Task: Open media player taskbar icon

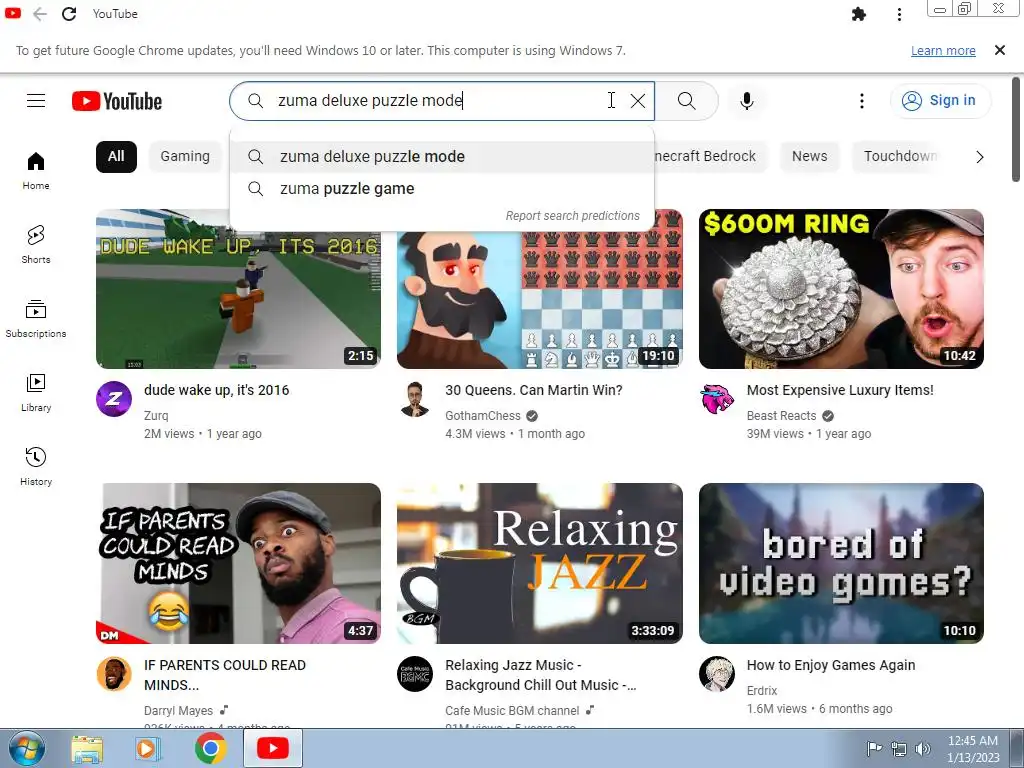Action: pyautogui.click(x=148, y=748)
